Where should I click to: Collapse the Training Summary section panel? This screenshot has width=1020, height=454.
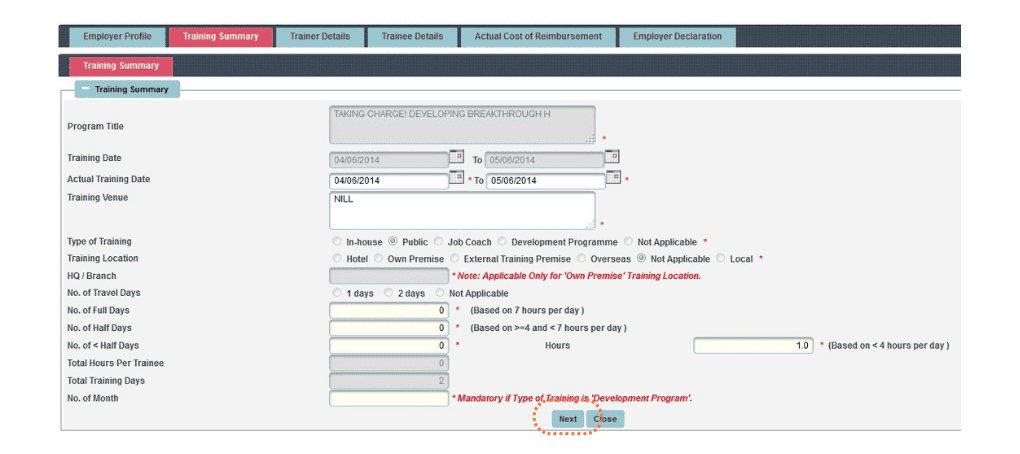click(86, 89)
